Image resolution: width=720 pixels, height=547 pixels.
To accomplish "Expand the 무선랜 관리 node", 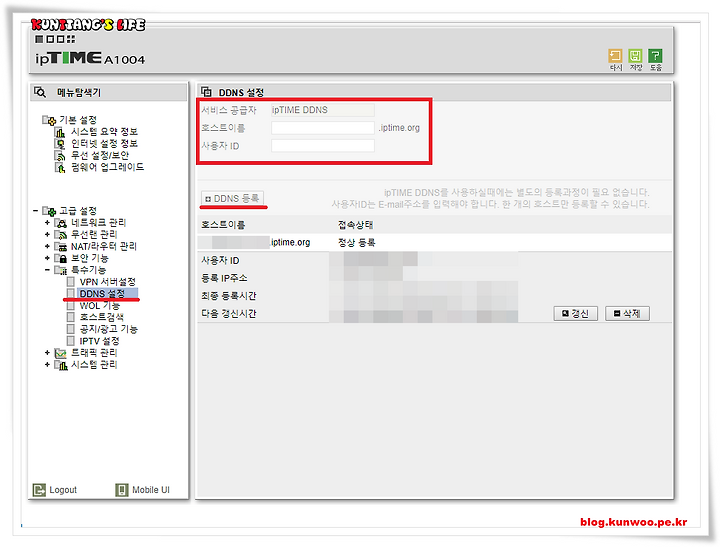I will (47, 235).
